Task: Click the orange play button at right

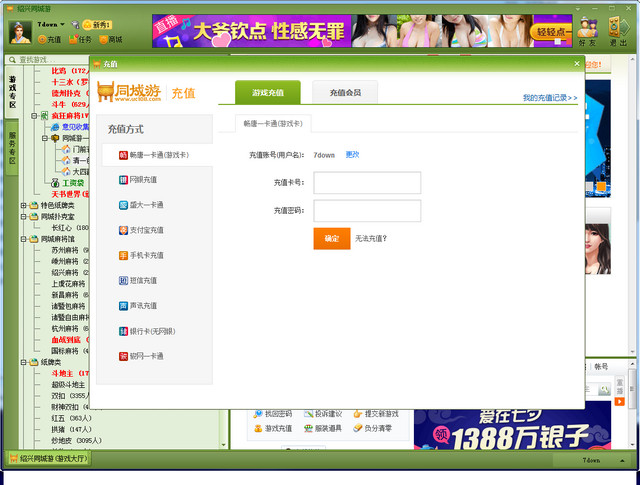Action: (619, 402)
